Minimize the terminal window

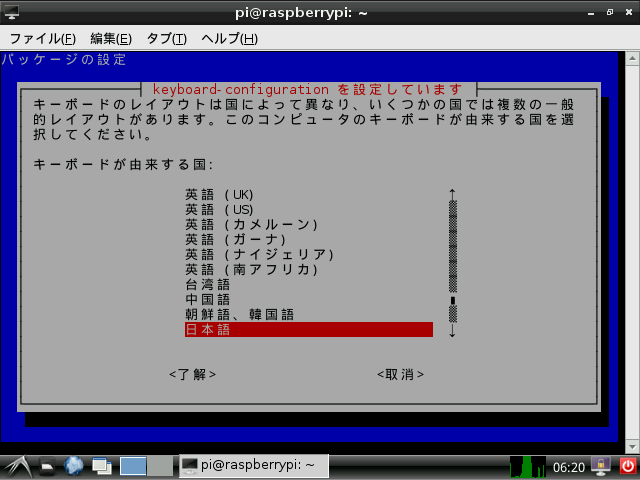(x=591, y=13)
